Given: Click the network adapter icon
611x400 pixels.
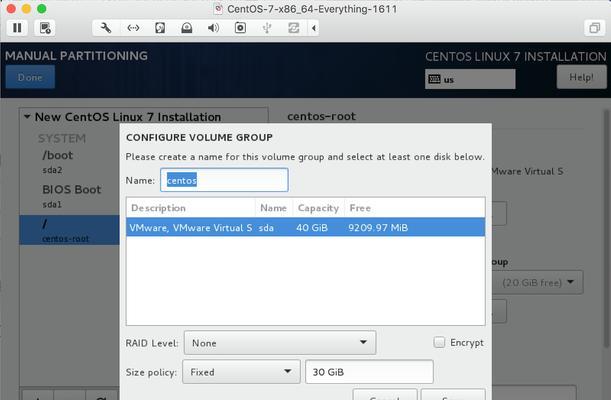Looking at the screenshot, I should 133,28.
